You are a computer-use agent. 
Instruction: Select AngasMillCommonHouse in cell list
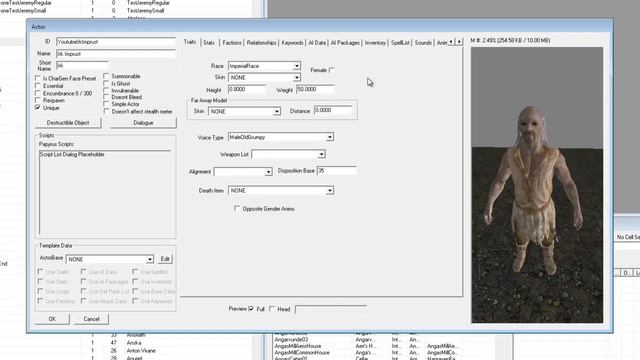[302, 352]
